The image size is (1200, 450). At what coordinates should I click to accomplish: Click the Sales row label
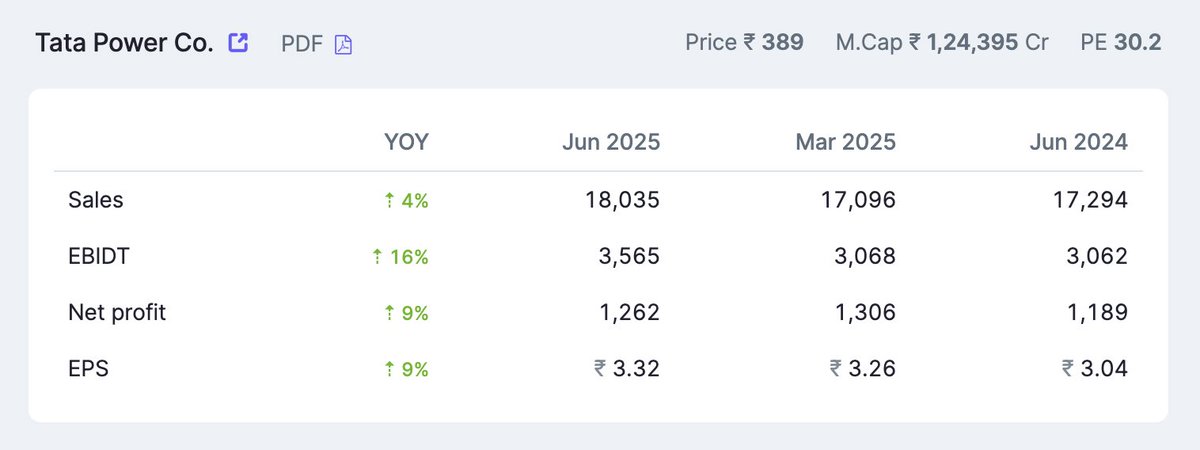[x=96, y=200]
